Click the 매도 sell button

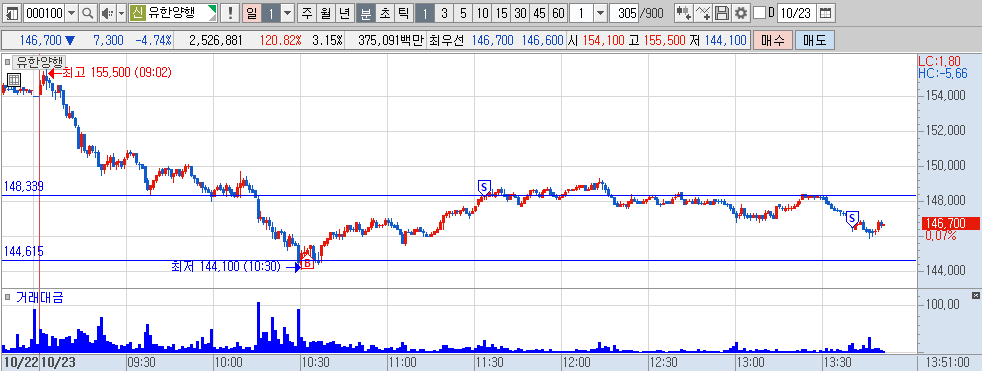[815, 41]
